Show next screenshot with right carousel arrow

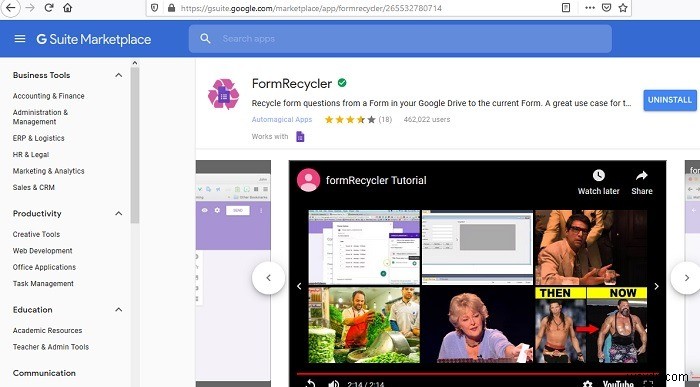tap(687, 278)
